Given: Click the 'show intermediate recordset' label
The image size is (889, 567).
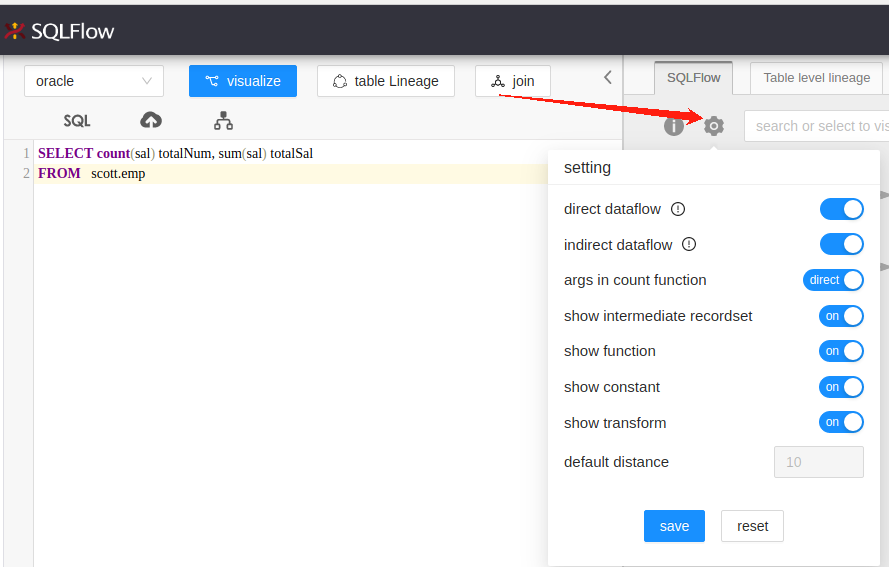Looking at the screenshot, I should click(x=658, y=316).
